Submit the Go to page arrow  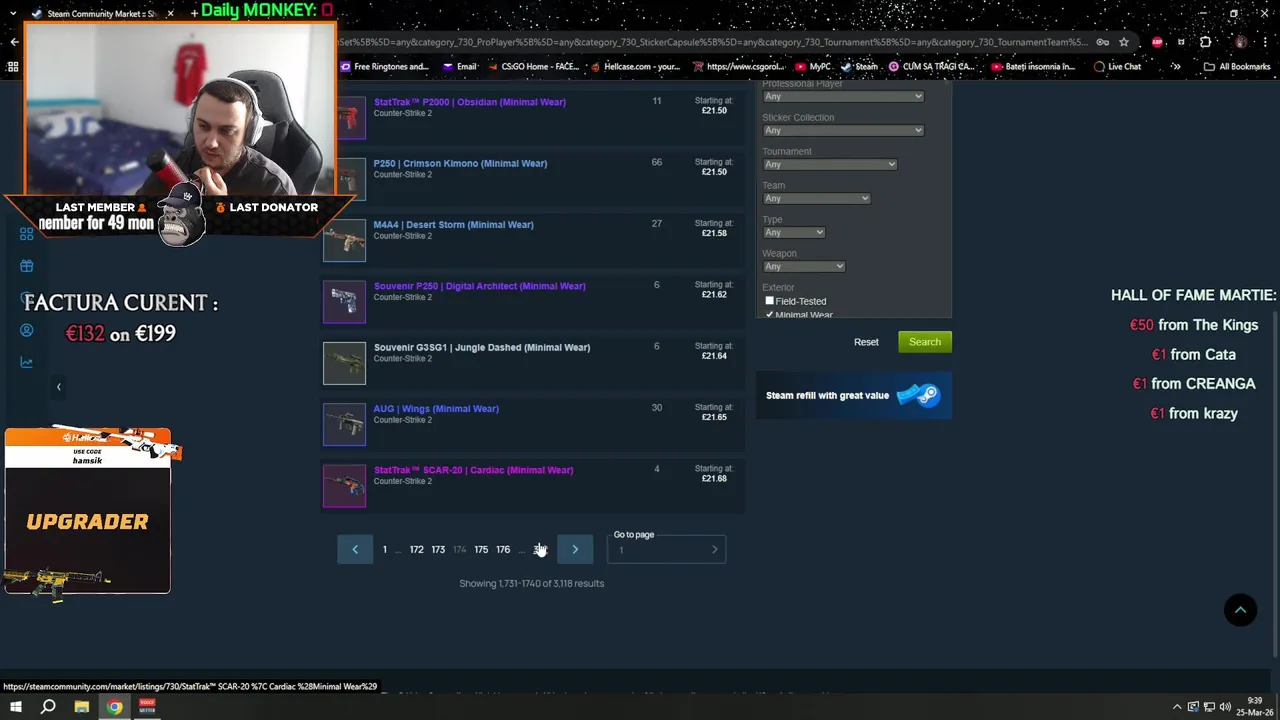(715, 550)
